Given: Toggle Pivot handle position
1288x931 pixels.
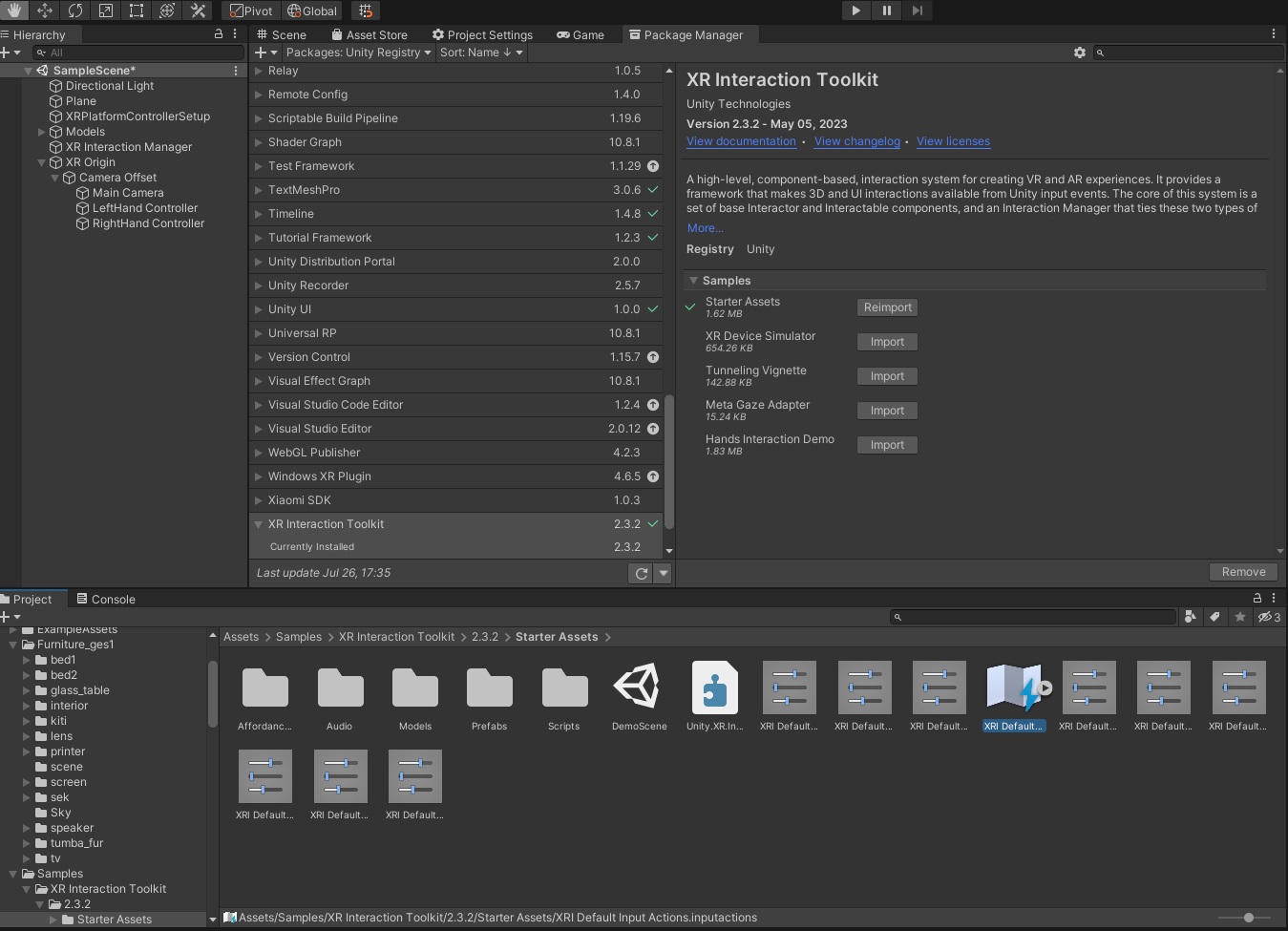Looking at the screenshot, I should click(x=251, y=11).
